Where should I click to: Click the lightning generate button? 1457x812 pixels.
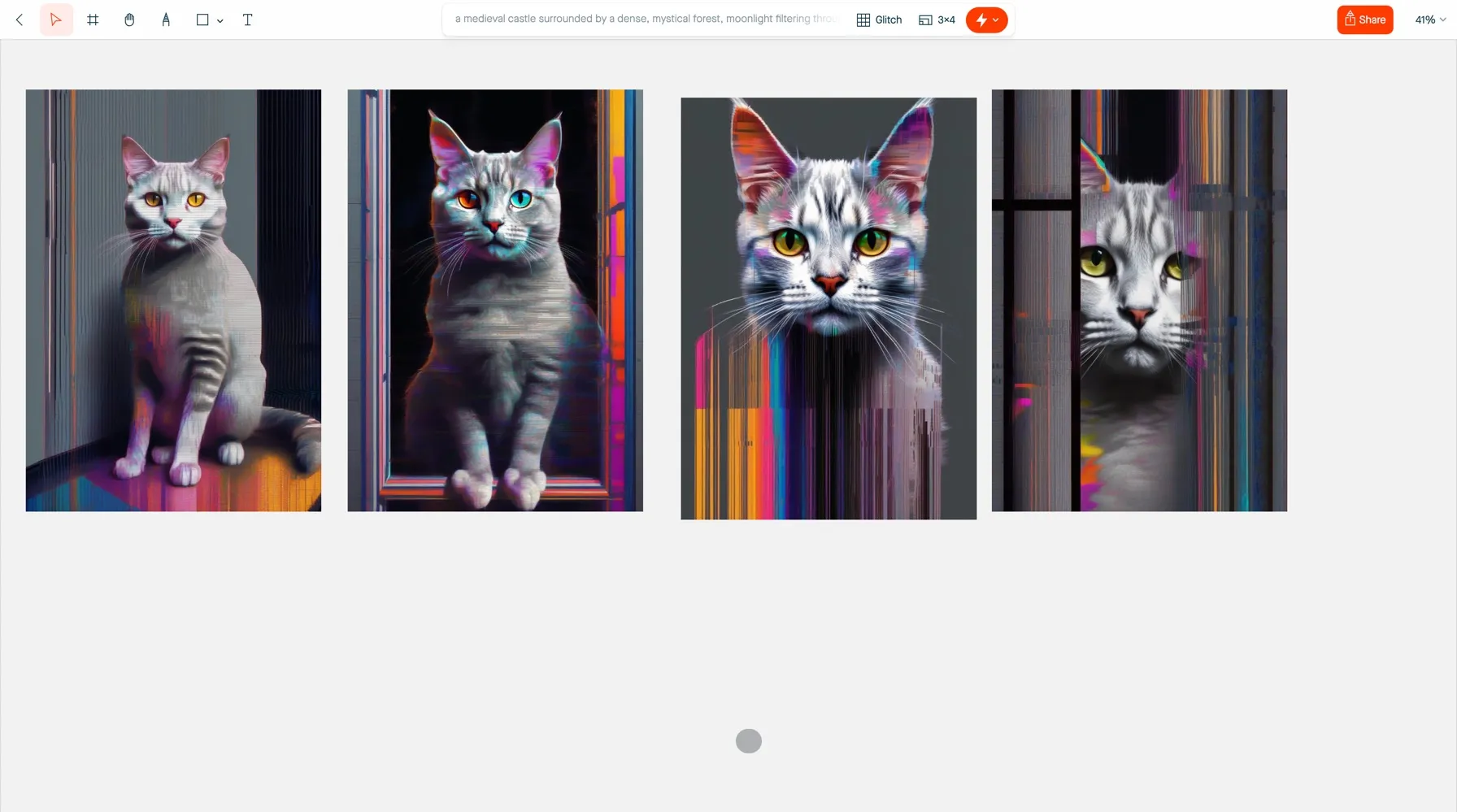[x=981, y=20]
